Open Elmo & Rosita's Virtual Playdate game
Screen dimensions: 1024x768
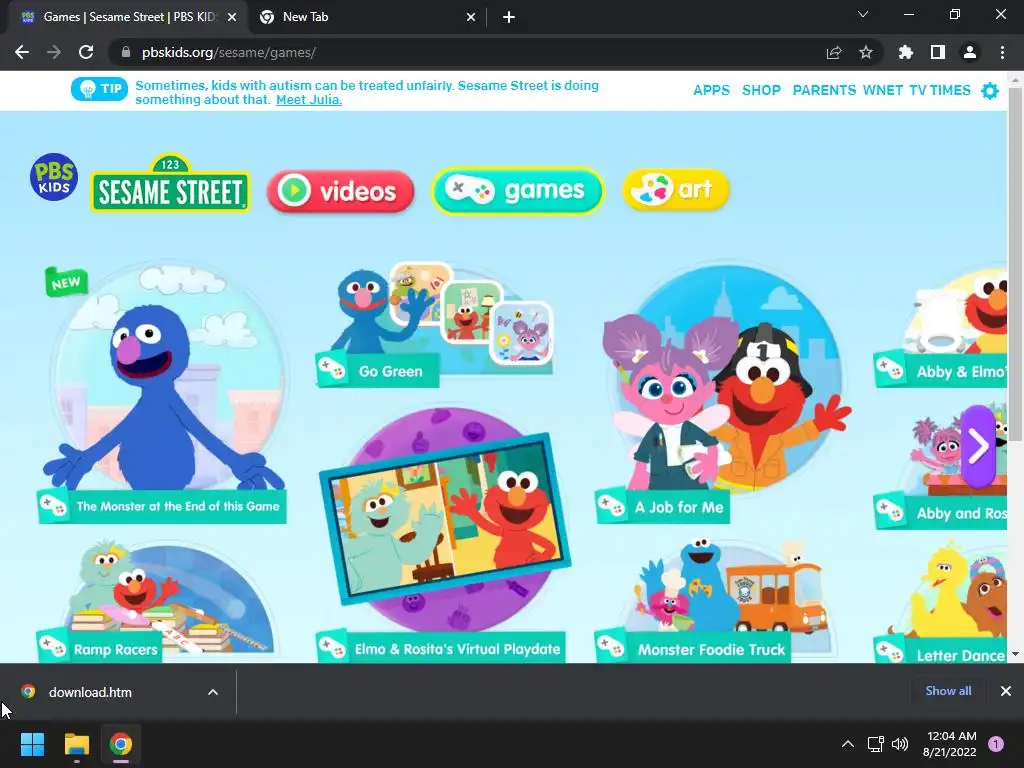tap(443, 536)
